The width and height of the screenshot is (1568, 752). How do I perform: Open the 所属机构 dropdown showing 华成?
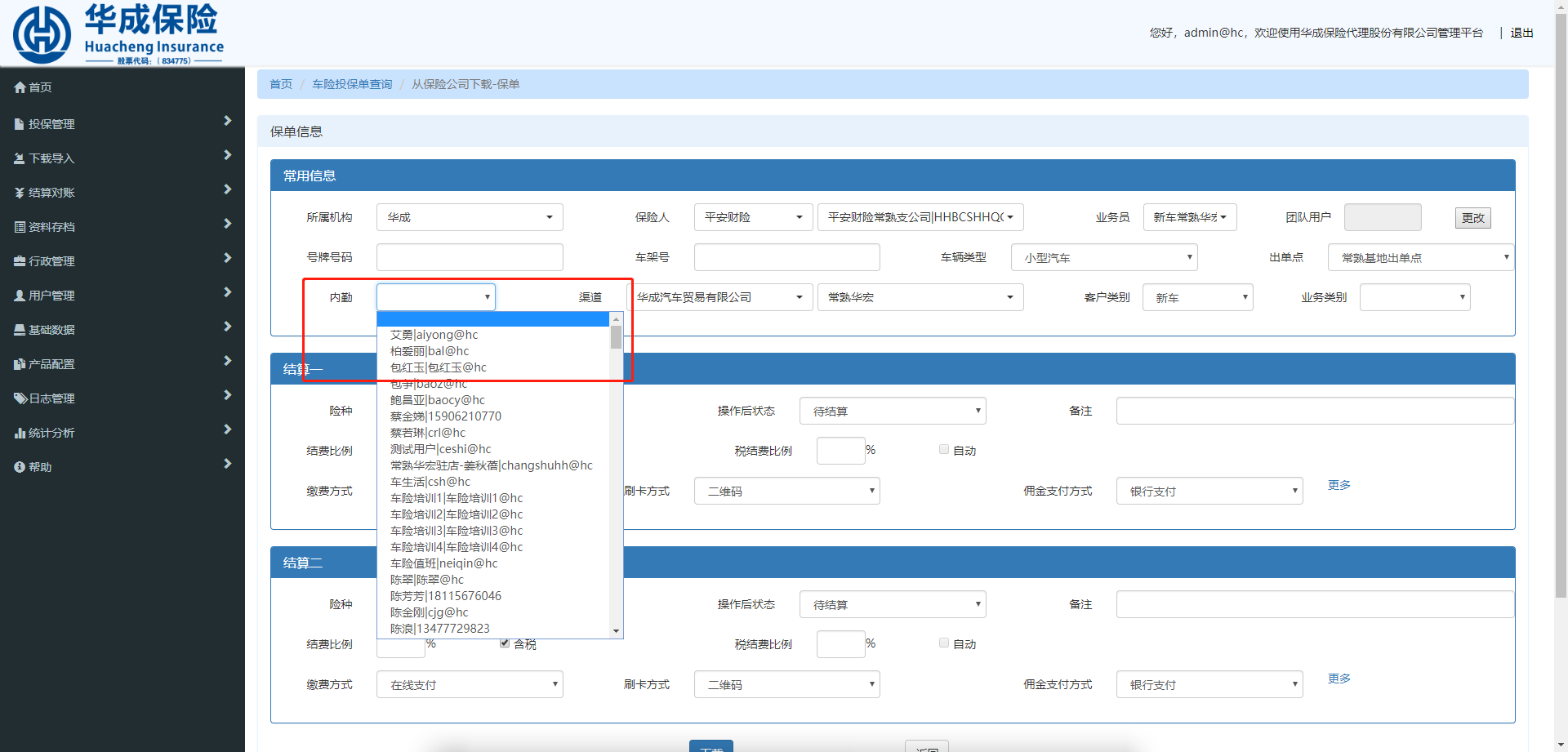click(x=470, y=217)
